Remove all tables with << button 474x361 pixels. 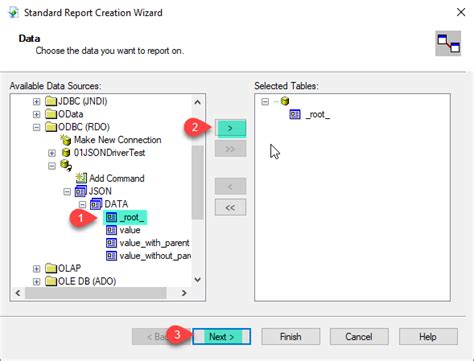[x=230, y=207]
